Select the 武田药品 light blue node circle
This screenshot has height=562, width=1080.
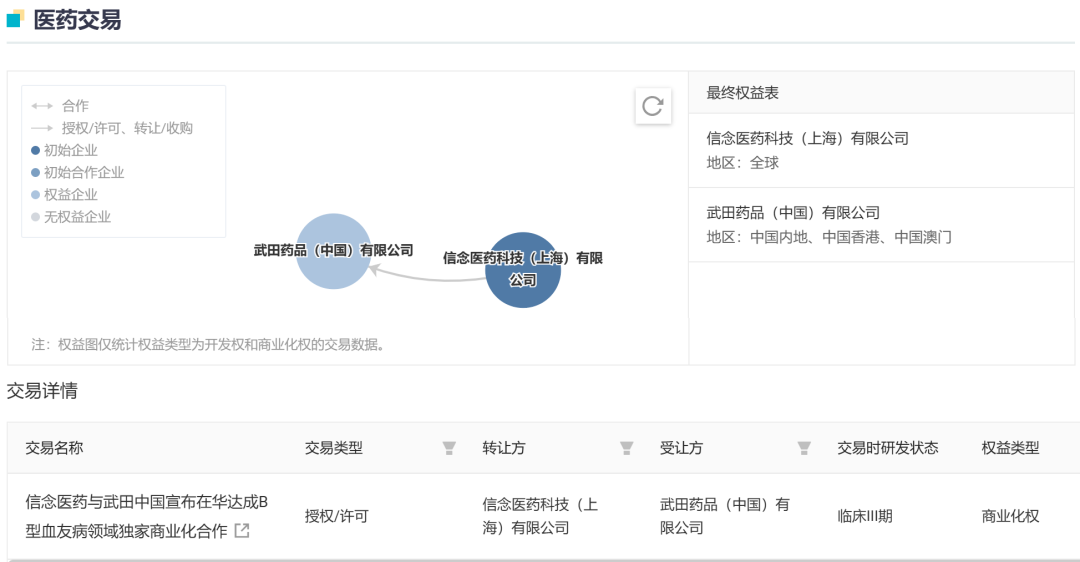click(x=334, y=251)
